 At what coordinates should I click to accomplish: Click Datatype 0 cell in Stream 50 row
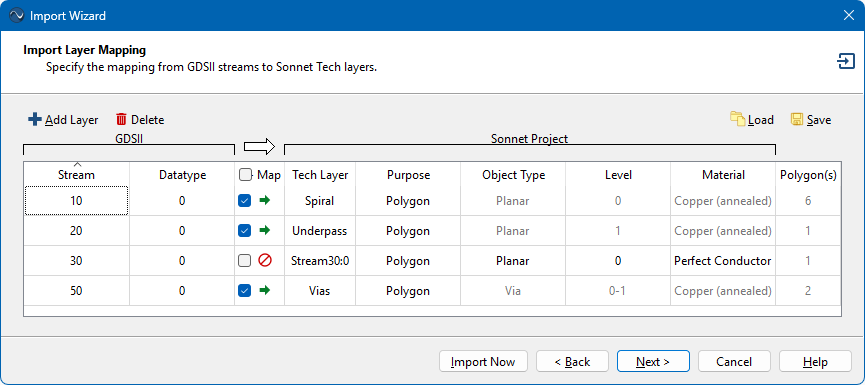pos(182,291)
